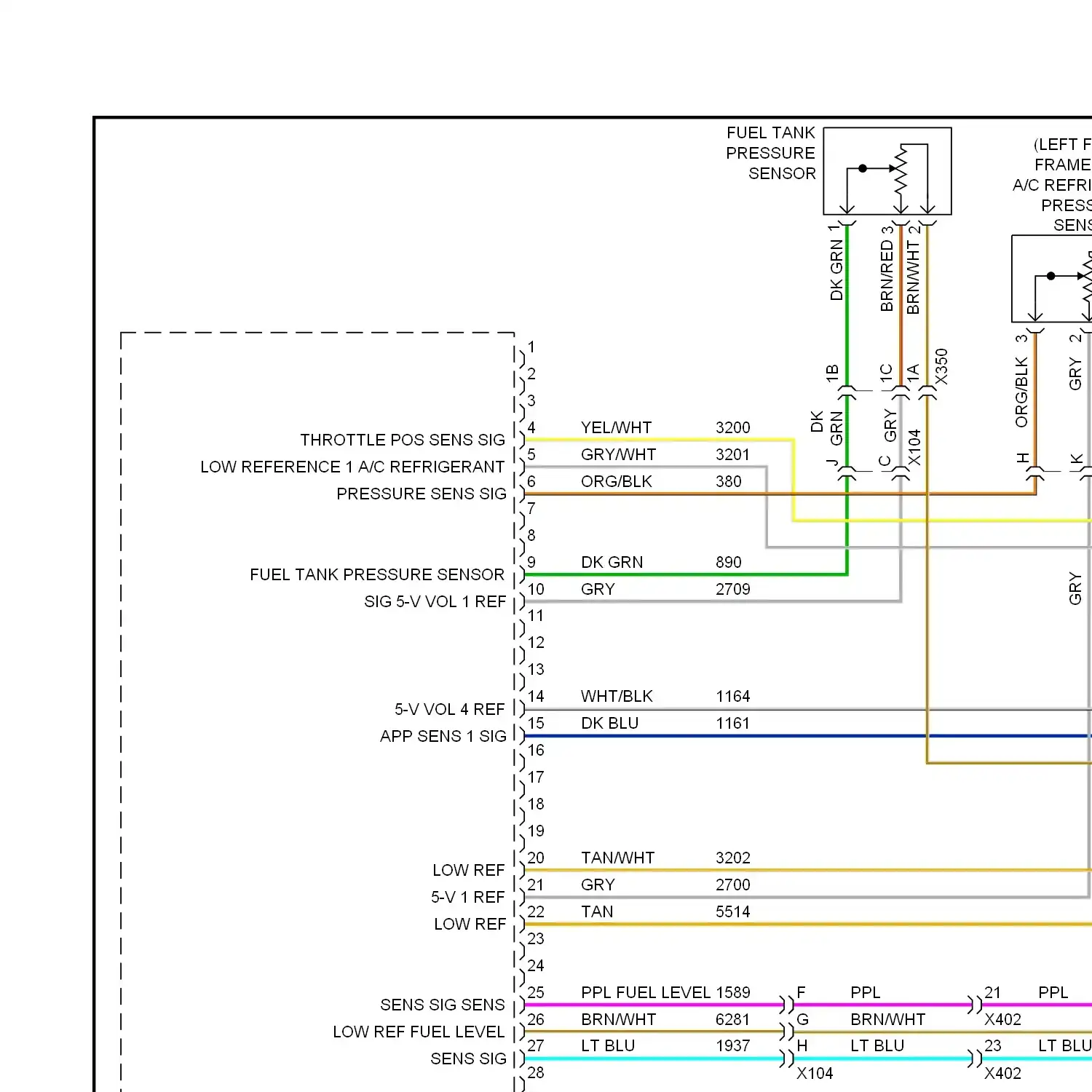1092x1092 pixels.
Task: Click the DK GRN wire label on pin 9
Action: click(x=612, y=562)
